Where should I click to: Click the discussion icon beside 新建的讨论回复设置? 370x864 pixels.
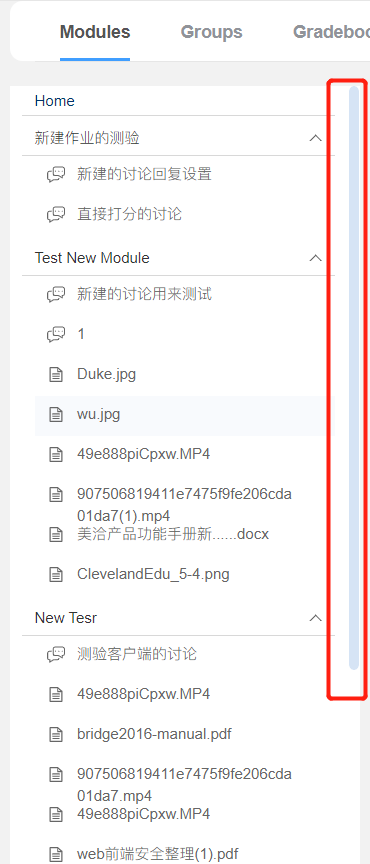coord(56,175)
